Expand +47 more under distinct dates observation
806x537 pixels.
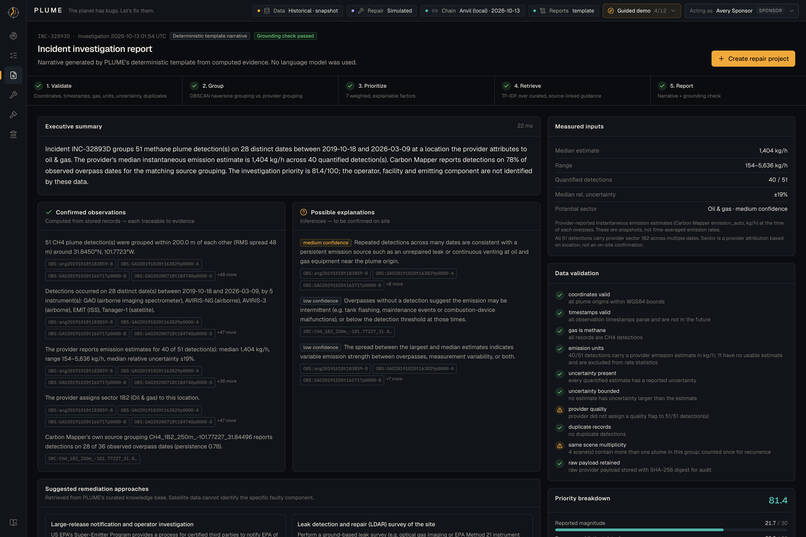227,332
